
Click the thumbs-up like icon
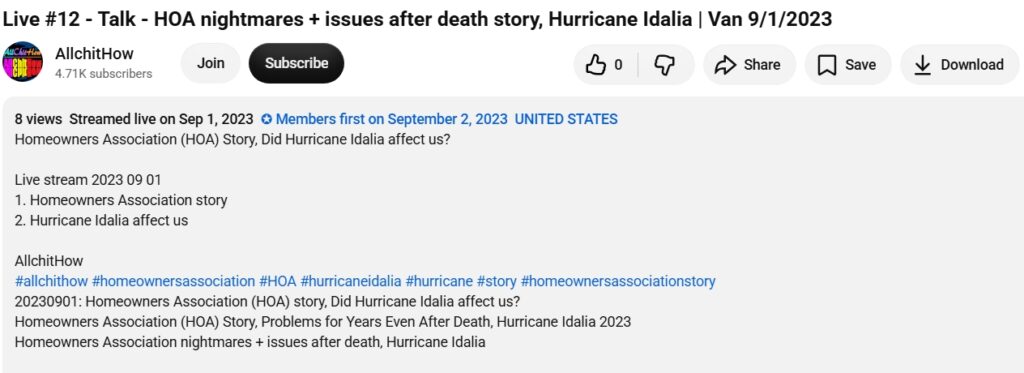[x=595, y=64]
